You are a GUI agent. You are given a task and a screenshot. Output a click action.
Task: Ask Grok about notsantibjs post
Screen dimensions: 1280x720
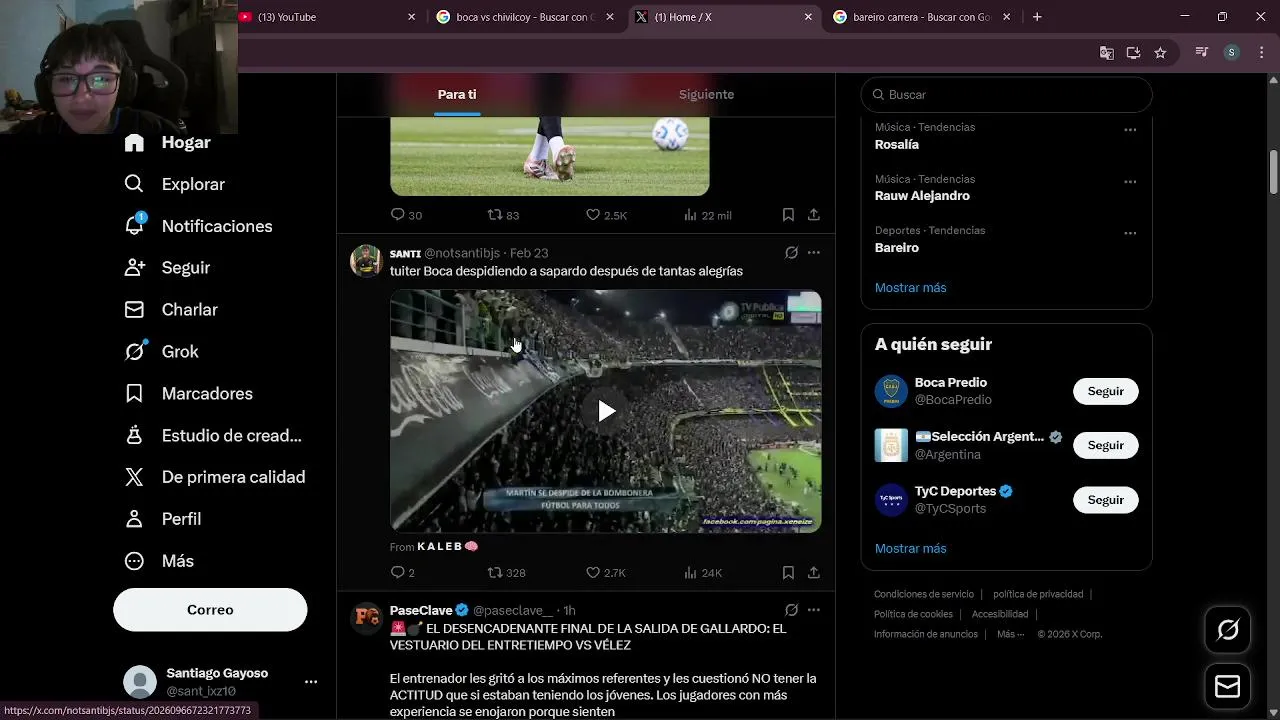791,253
